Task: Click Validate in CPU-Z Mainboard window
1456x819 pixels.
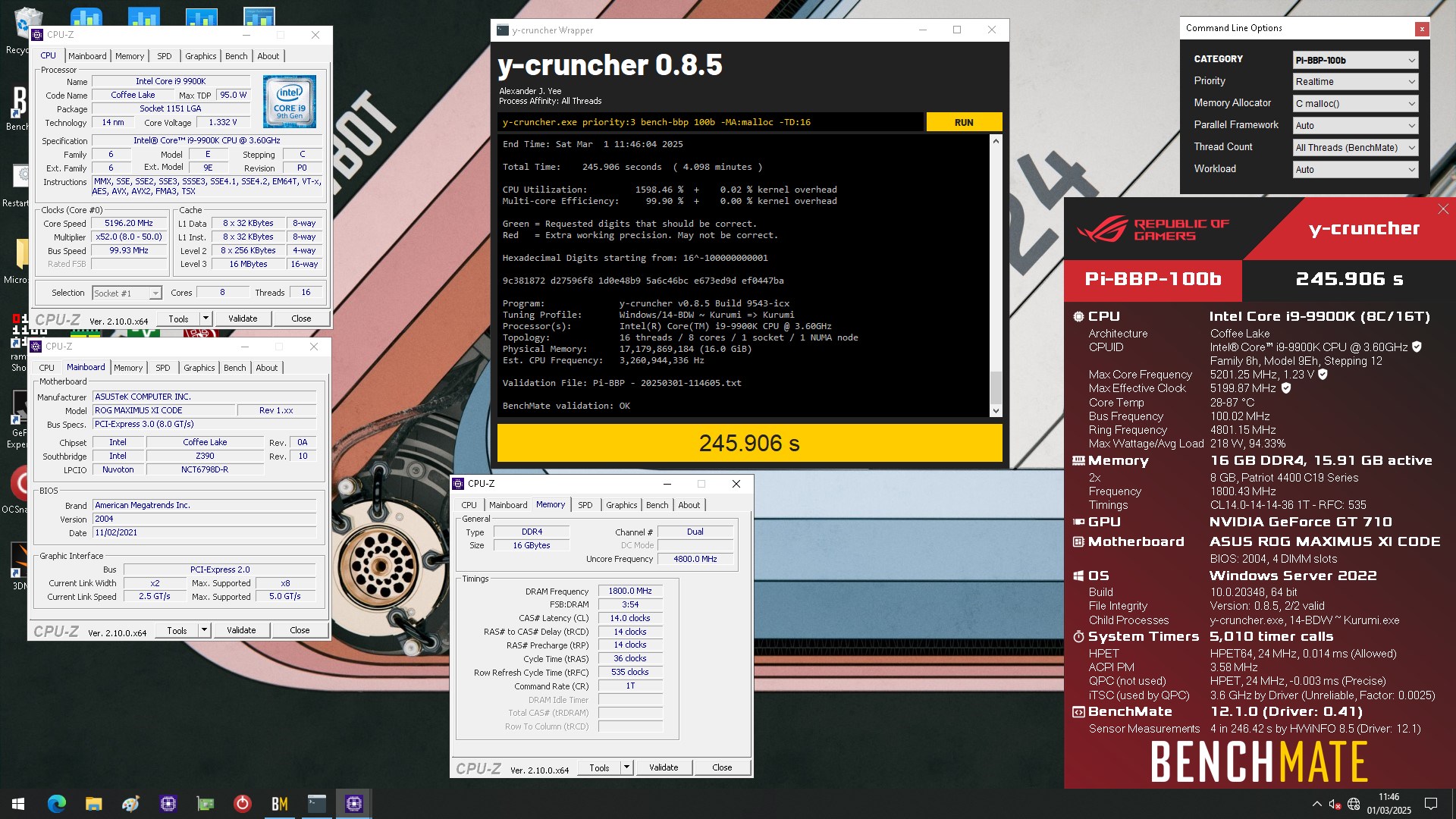Action: coord(241,630)
